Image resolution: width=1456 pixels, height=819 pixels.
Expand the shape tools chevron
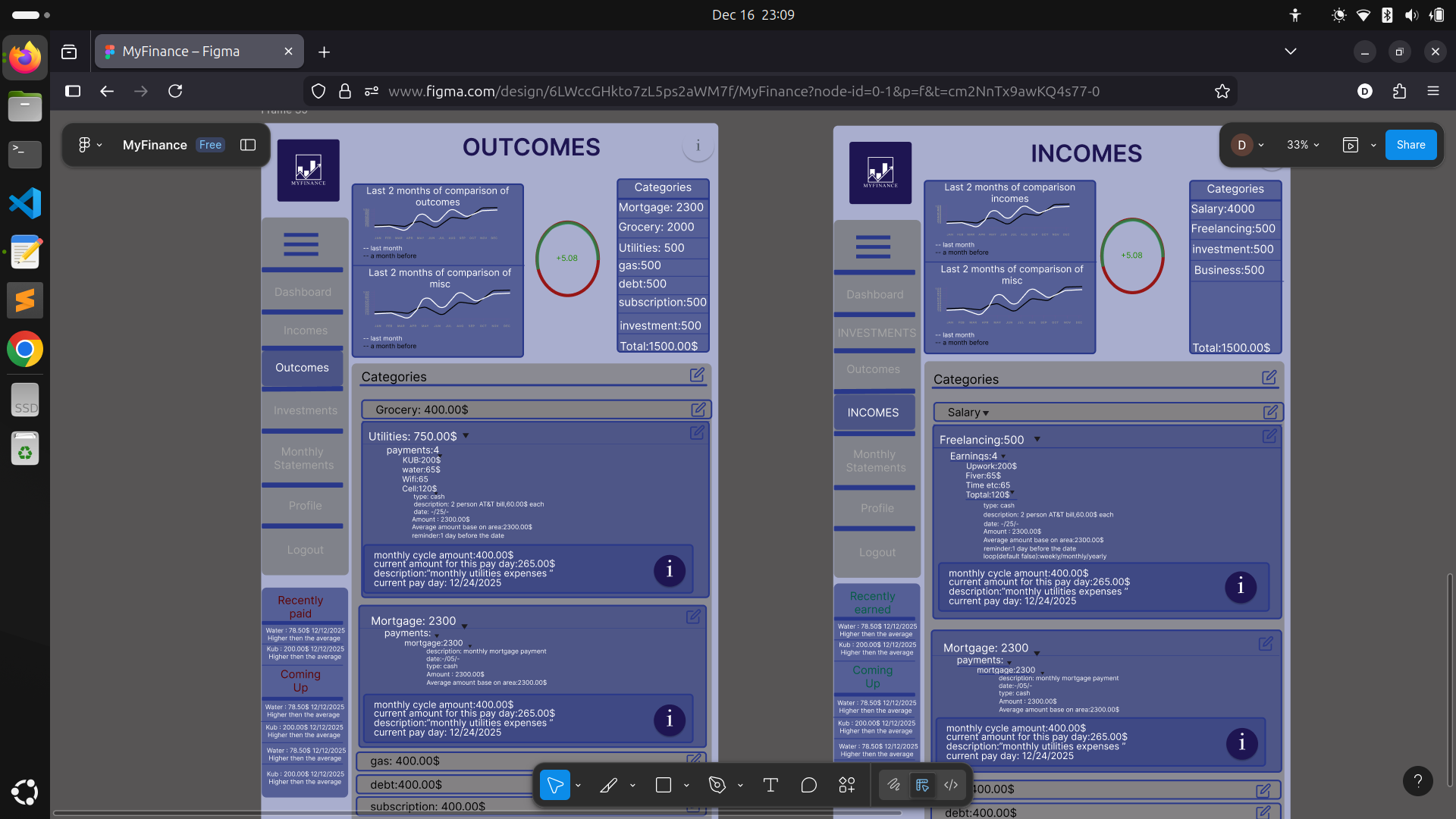[x=686, y=786]
